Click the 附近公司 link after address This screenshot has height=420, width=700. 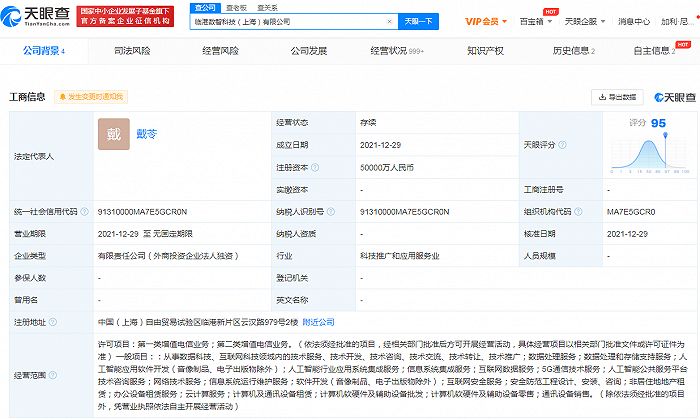click(x=319, y=323)
